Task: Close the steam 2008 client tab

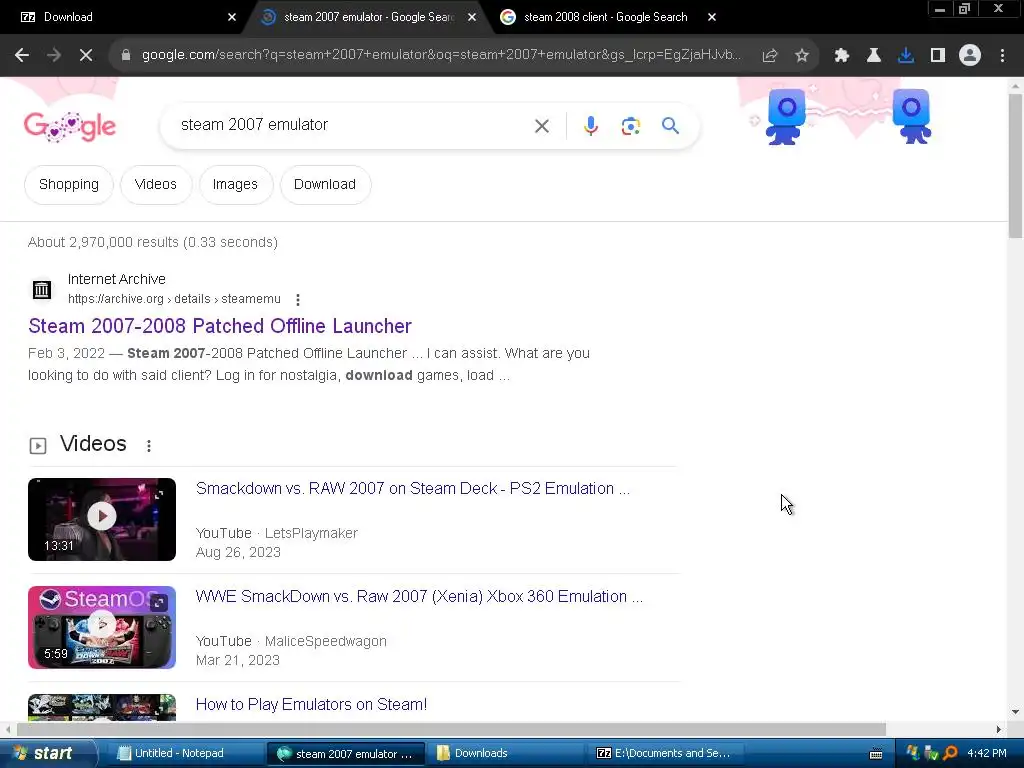Action: tap(712, 17)
